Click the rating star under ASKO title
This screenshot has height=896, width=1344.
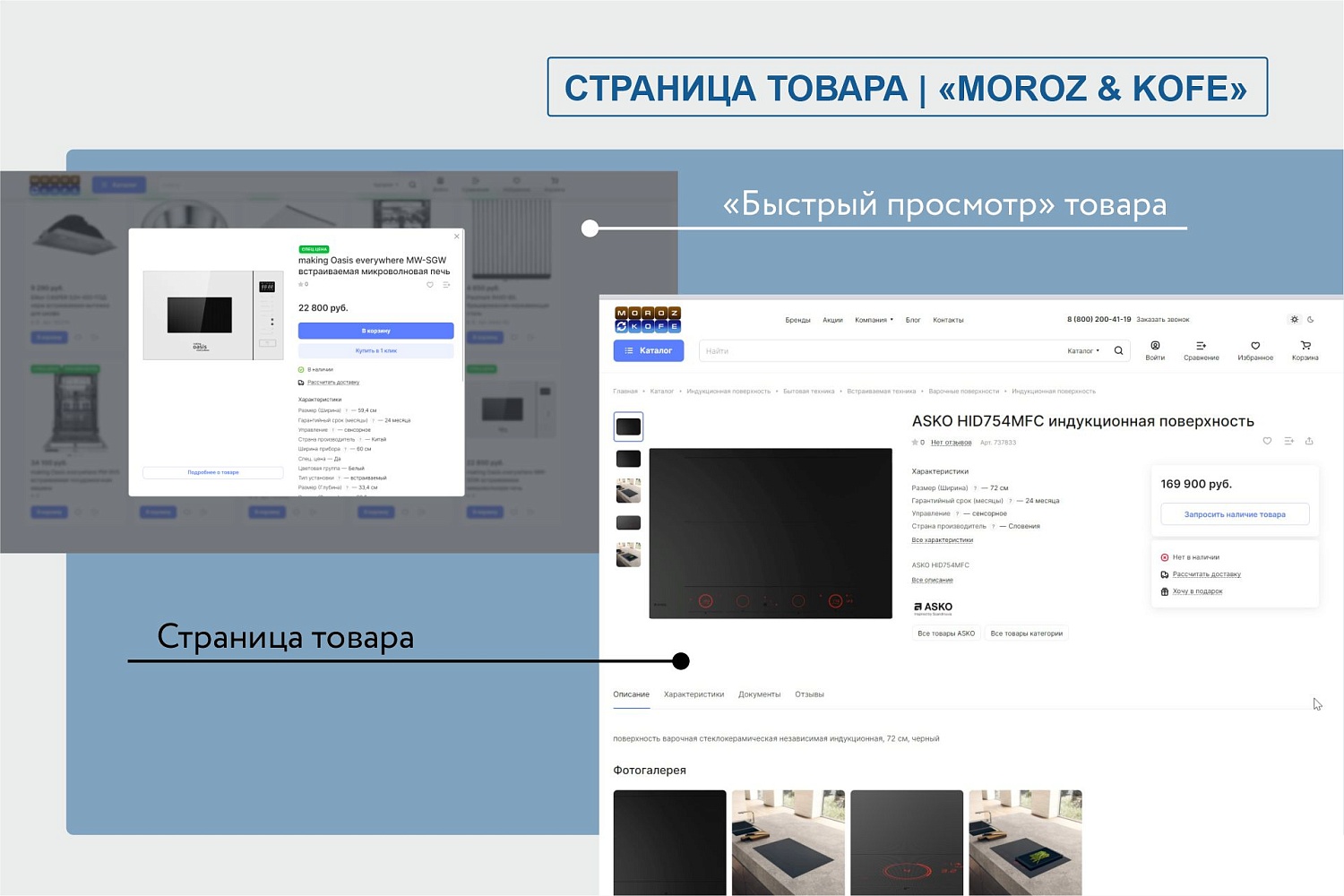[915, 443]
